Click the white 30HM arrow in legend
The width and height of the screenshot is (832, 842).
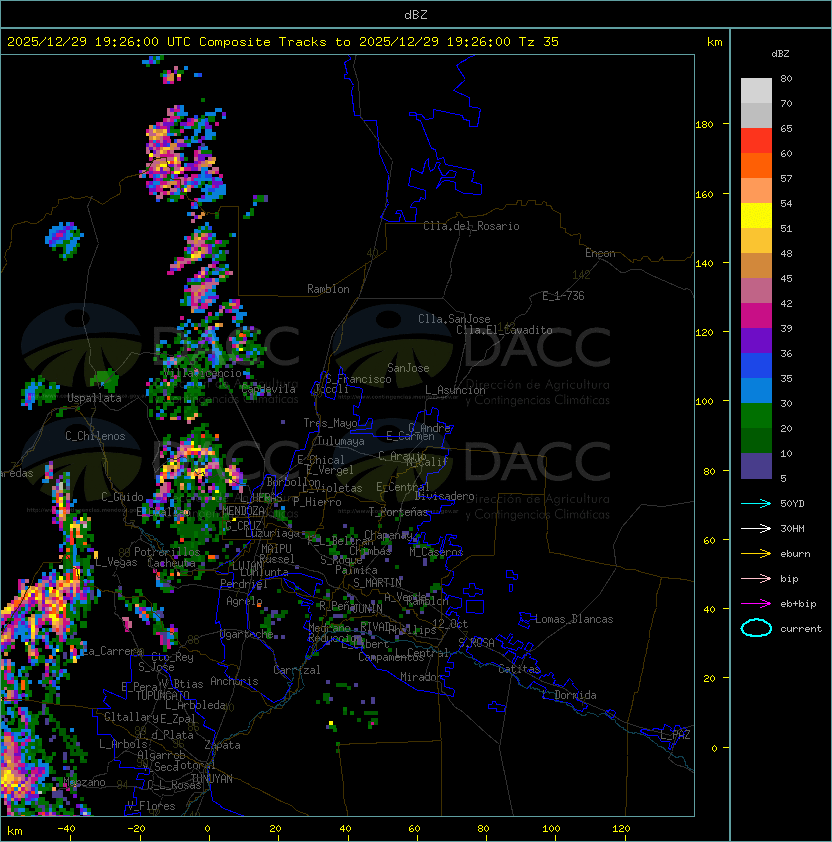click(756, 528)
